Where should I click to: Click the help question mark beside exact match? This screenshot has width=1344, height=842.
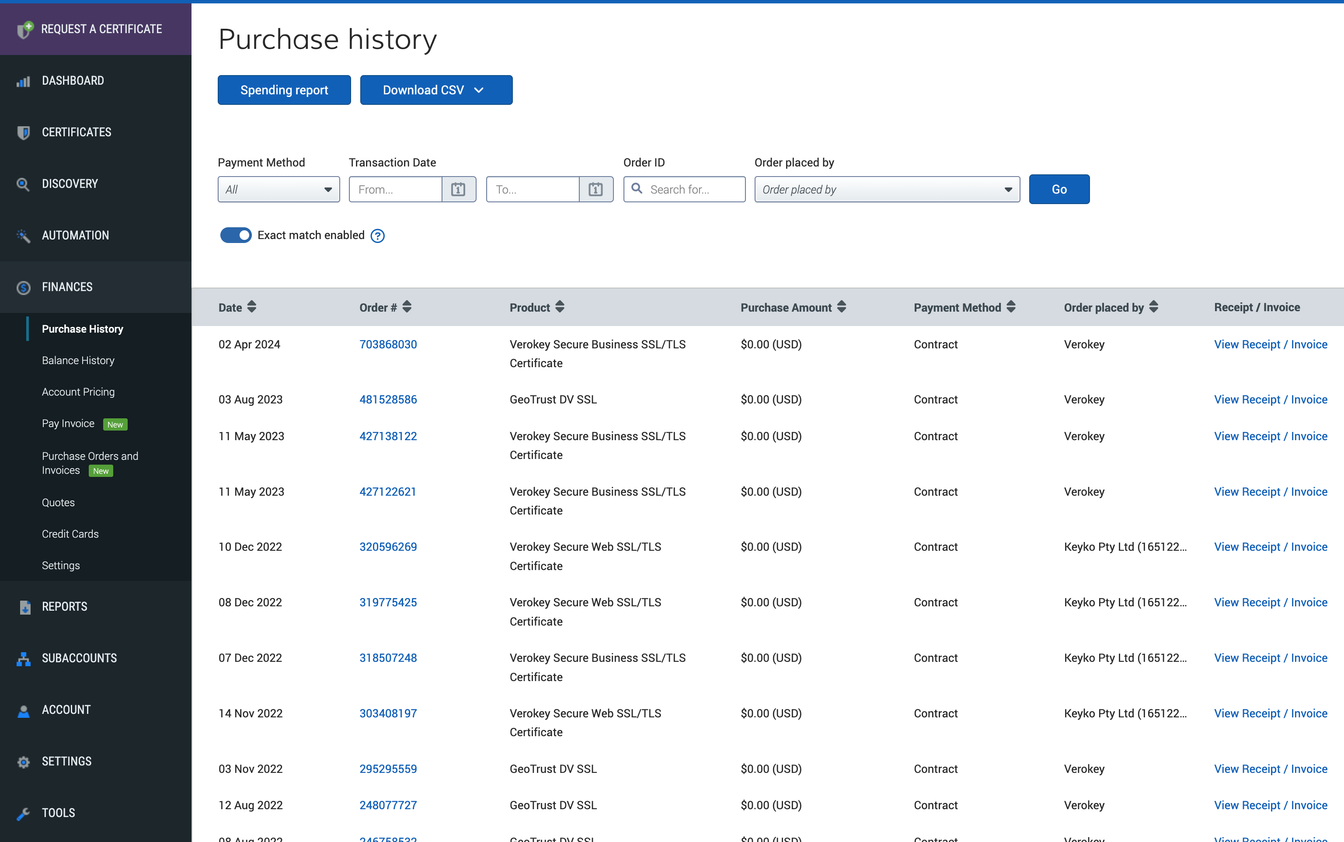click(377, 235)
